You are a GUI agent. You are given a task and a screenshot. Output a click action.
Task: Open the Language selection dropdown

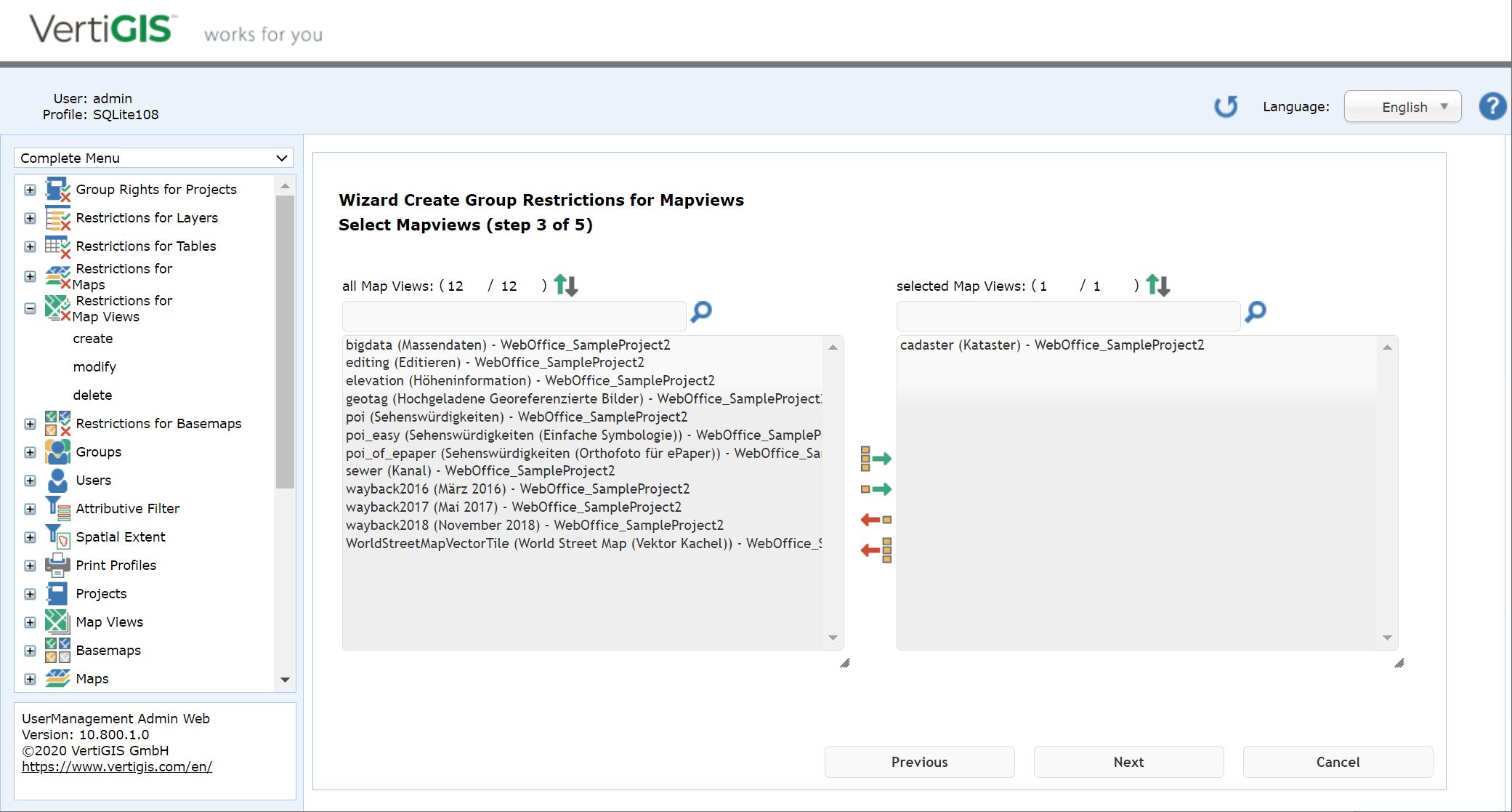click(1402, 106)
